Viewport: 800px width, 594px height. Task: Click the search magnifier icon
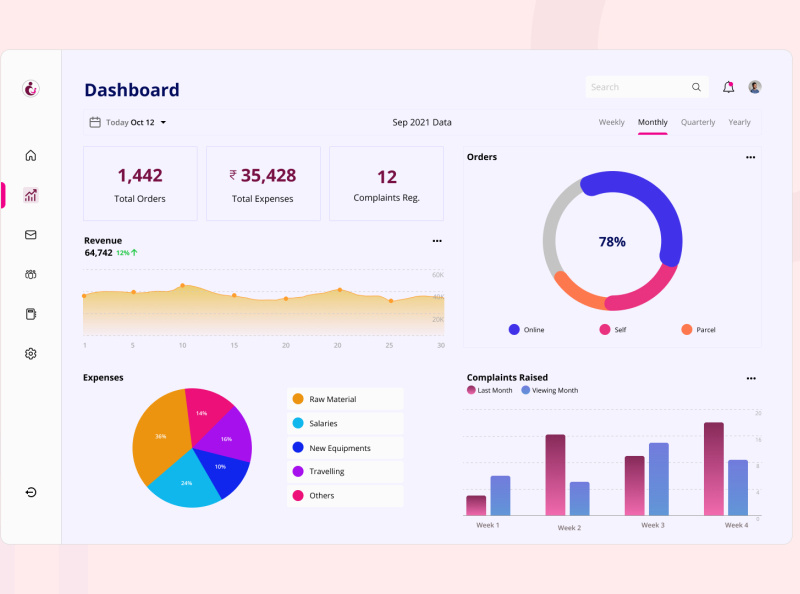696,87
